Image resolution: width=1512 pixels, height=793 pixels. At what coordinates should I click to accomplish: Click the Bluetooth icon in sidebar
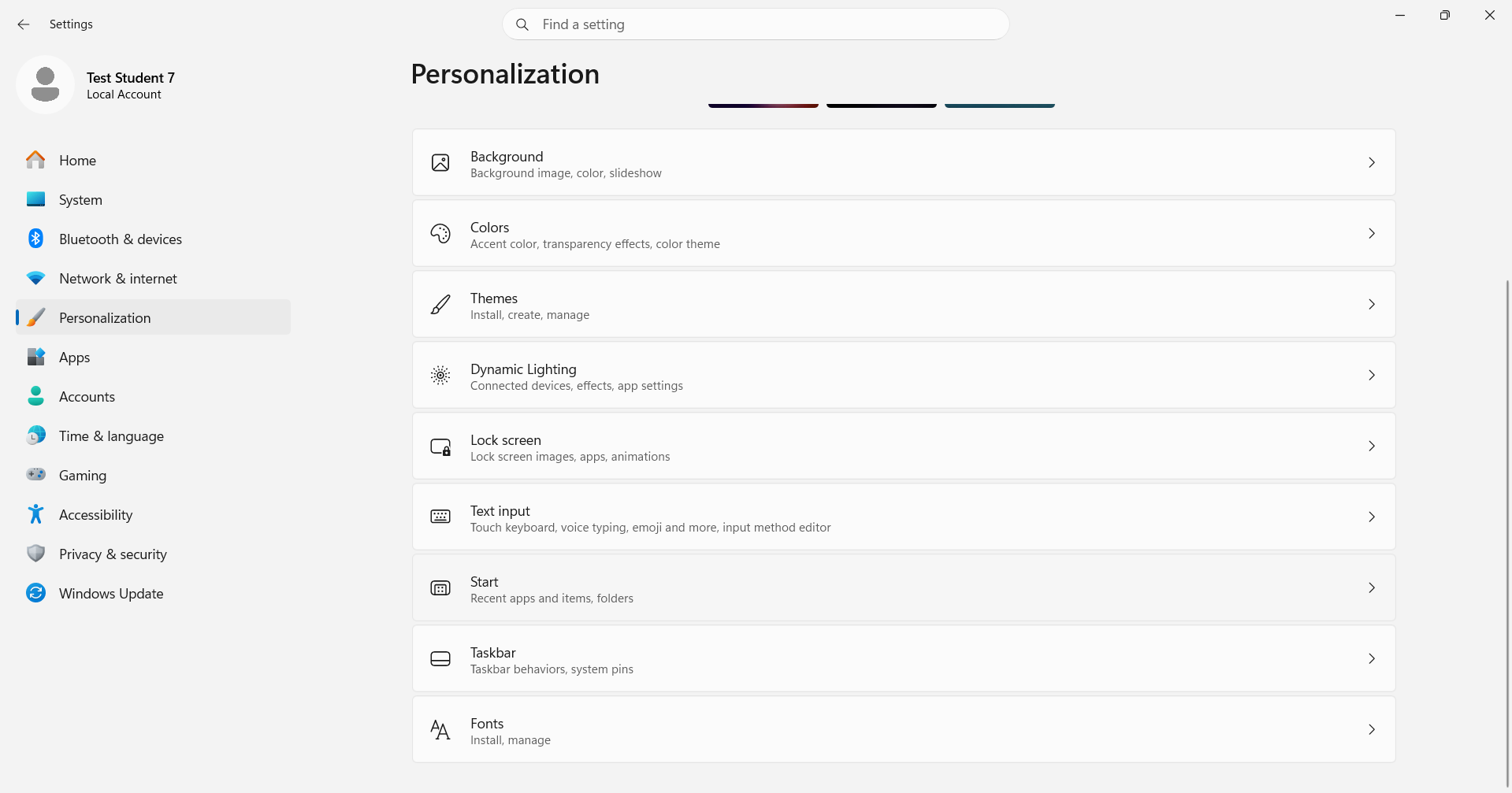[x=35, y=239]
